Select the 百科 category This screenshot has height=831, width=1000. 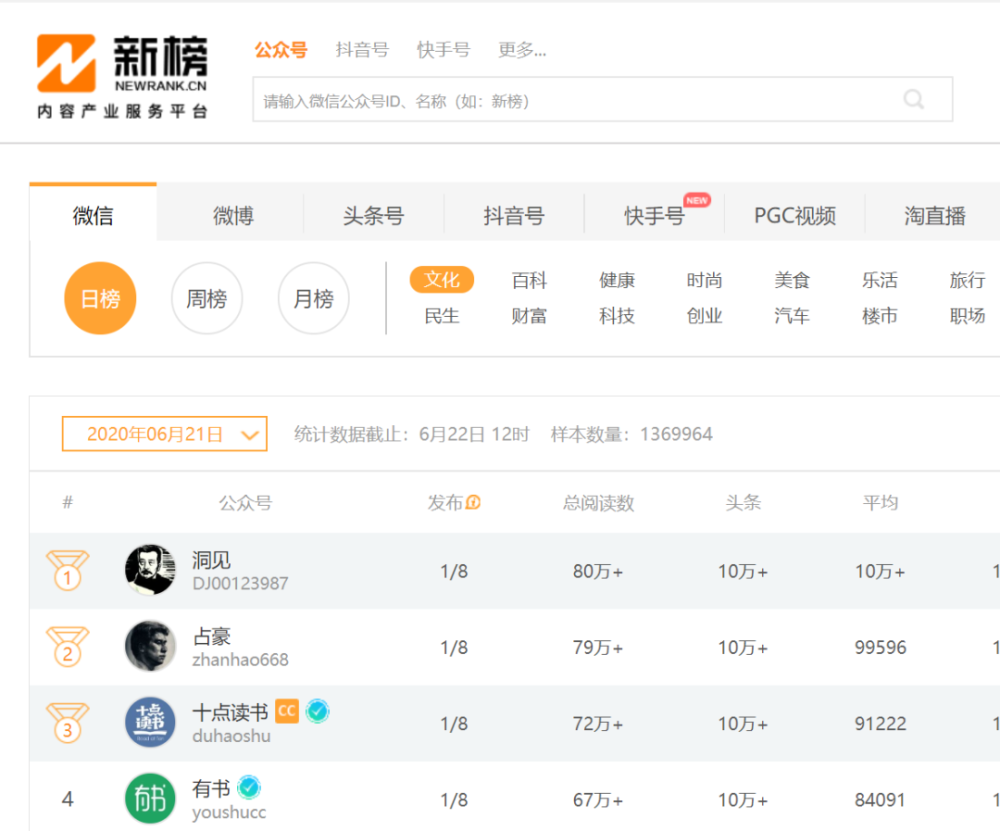(x=529, y=280)
